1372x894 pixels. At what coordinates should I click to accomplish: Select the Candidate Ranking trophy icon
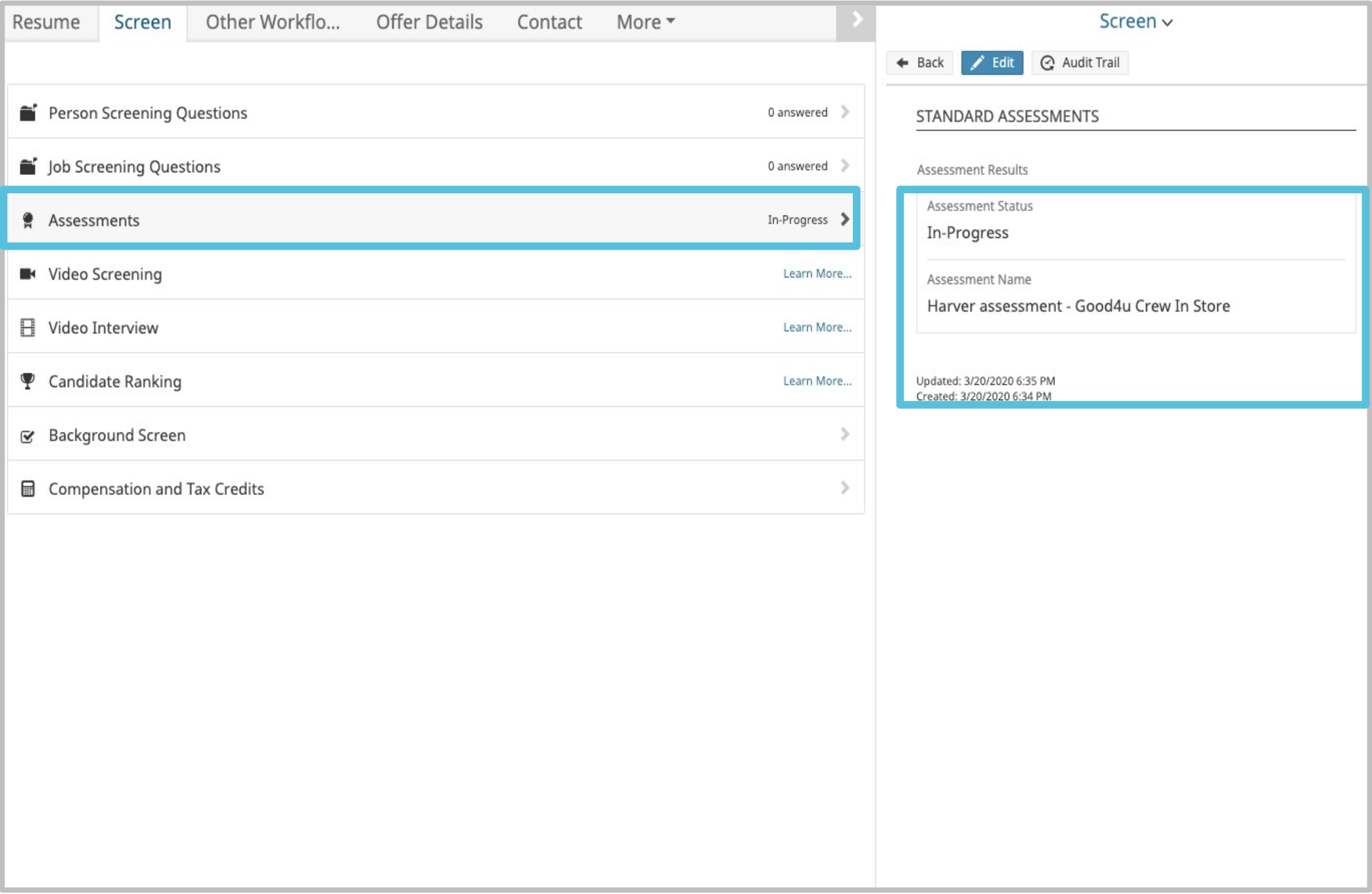coord(28,381)
